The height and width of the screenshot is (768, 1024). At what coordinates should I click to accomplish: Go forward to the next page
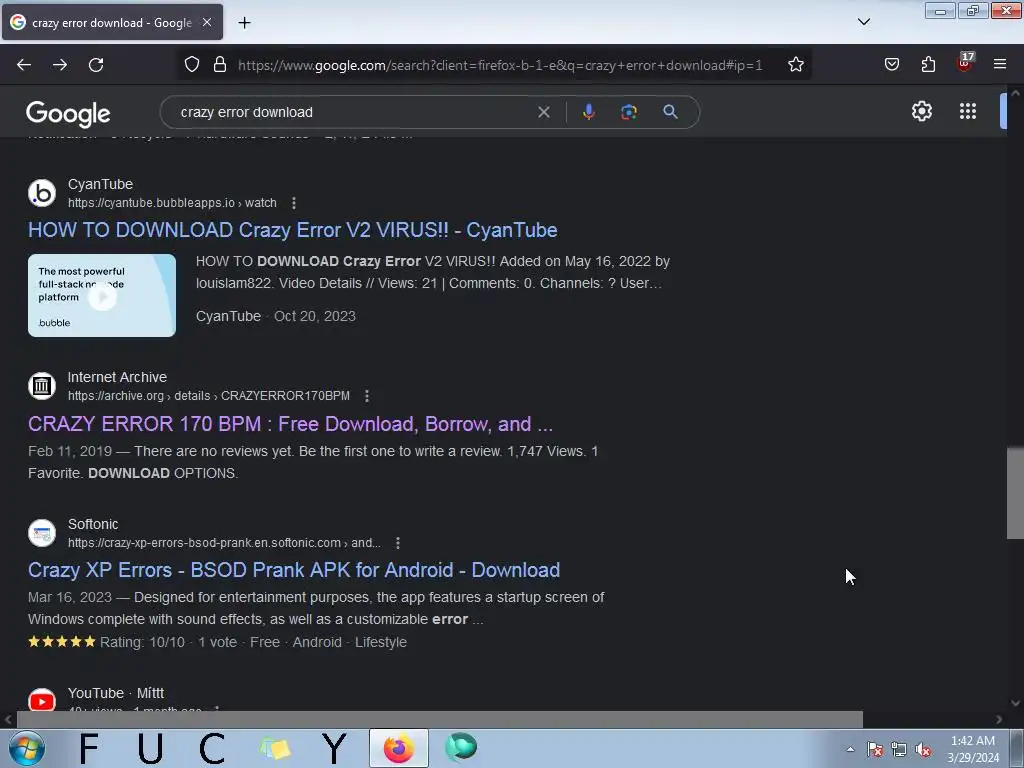click(60, 65)
